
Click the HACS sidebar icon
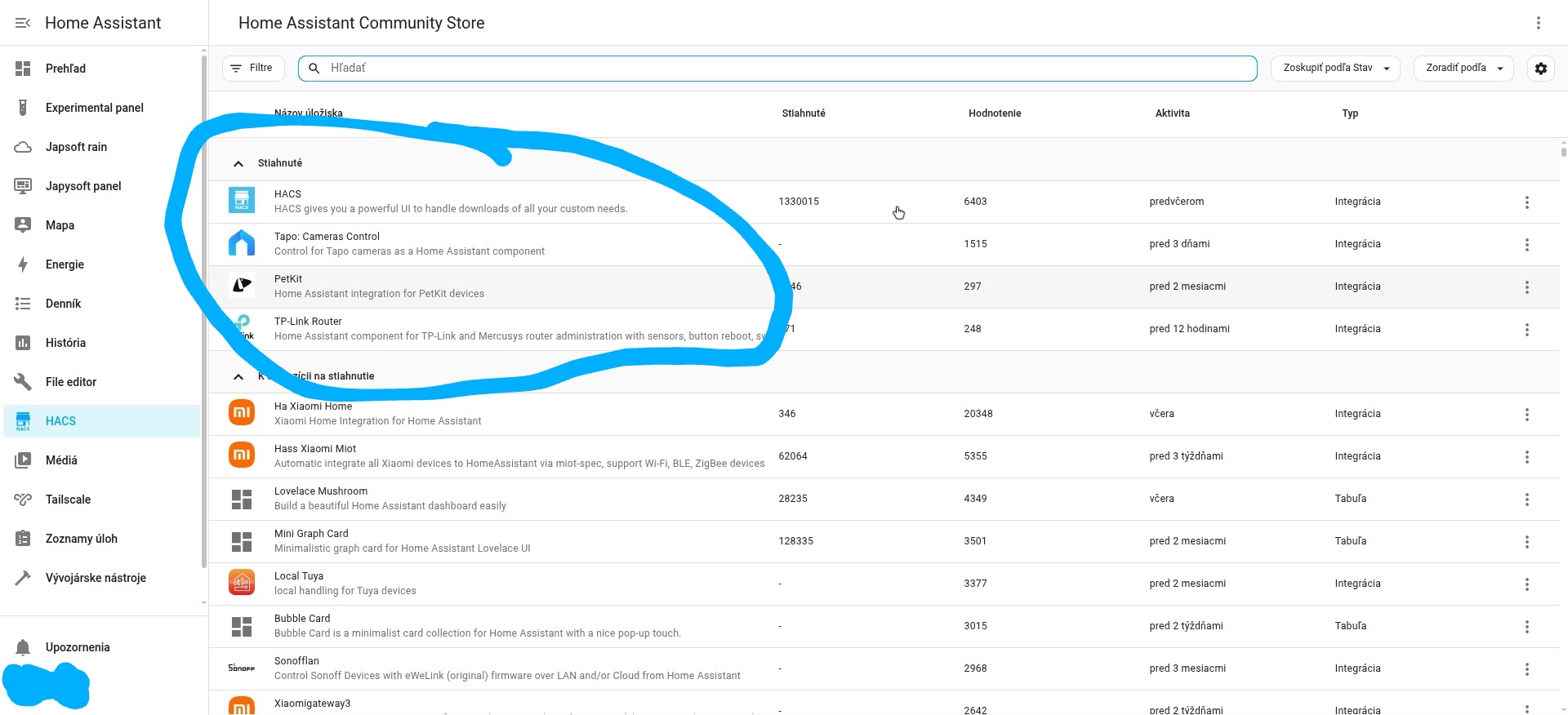pos(23,421)
